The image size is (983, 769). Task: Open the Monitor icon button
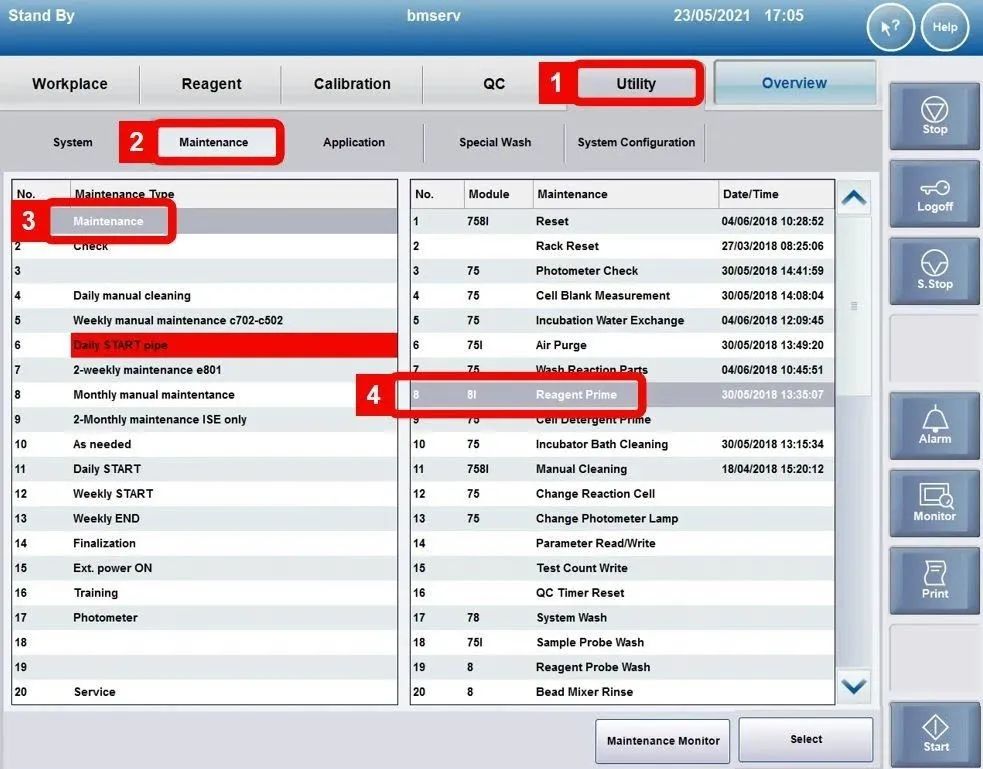(x=934, y=503)
